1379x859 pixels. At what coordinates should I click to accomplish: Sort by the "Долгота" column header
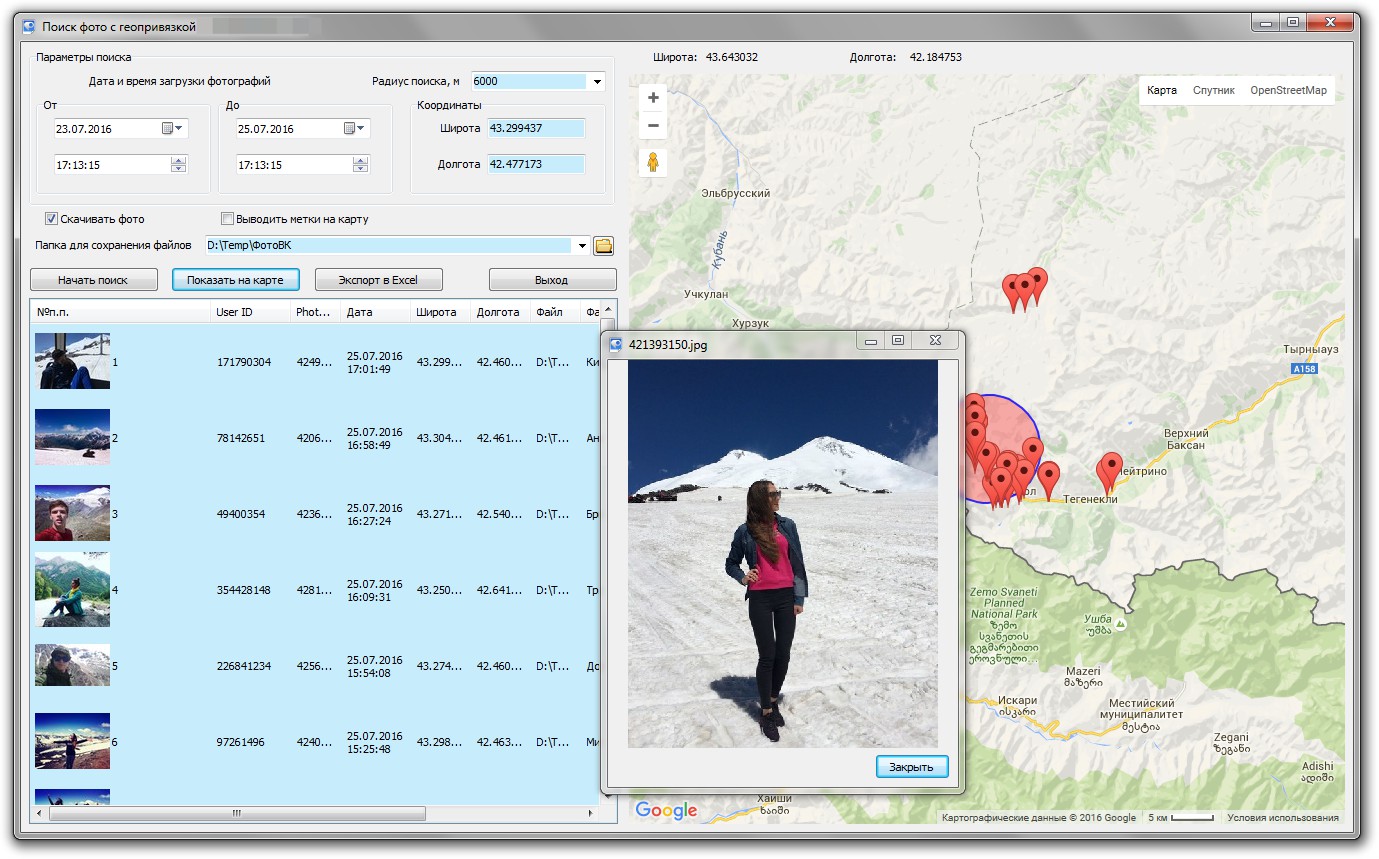pyautogui.click(x=500, y=312)
